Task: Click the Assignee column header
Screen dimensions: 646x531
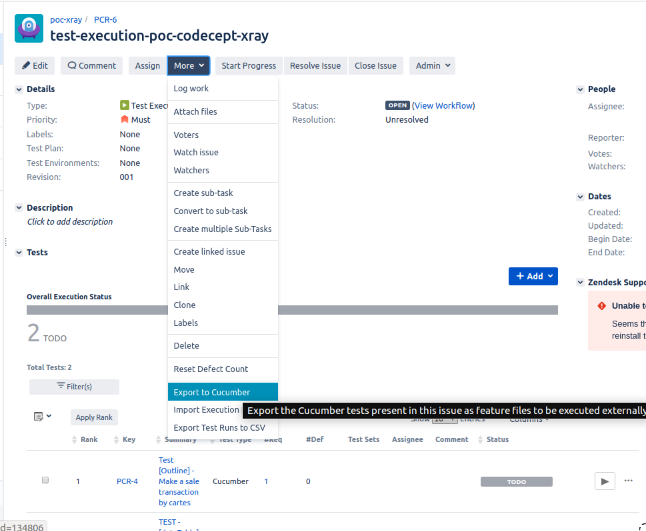Action: [x=407, y=439]
